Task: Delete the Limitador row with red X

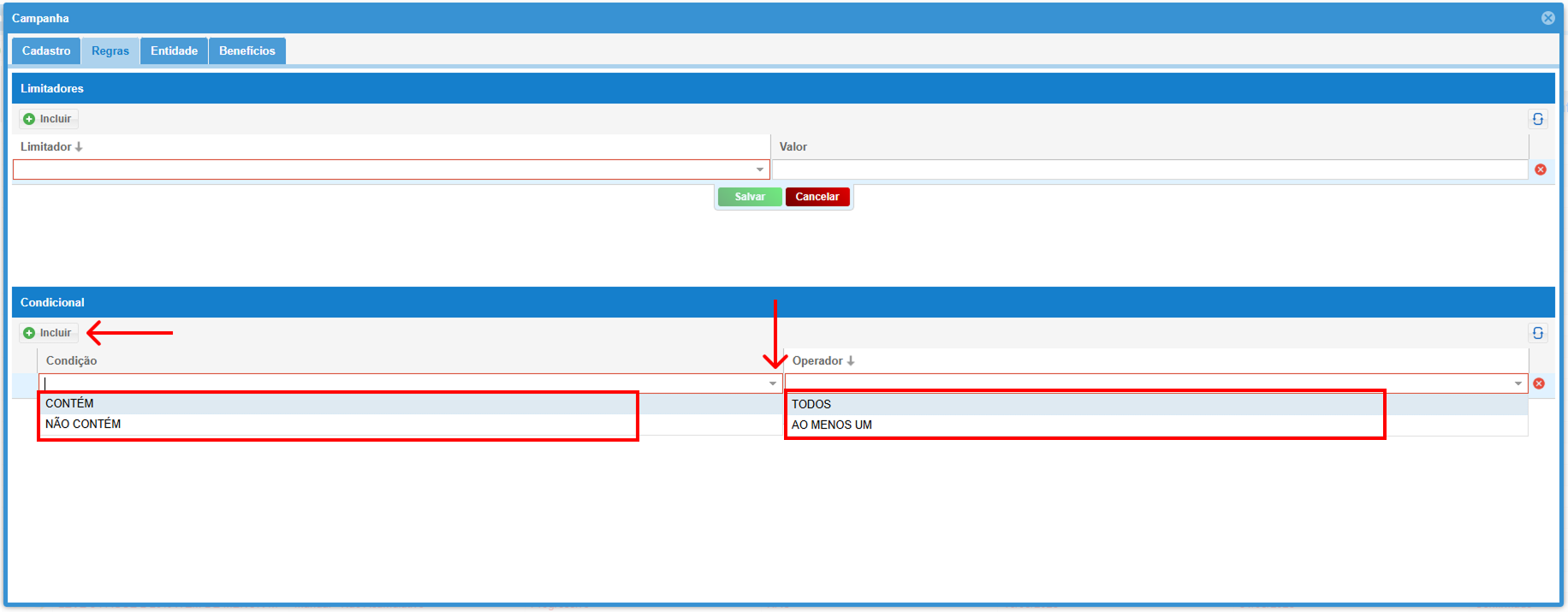Action: [x=1541, y=169]
